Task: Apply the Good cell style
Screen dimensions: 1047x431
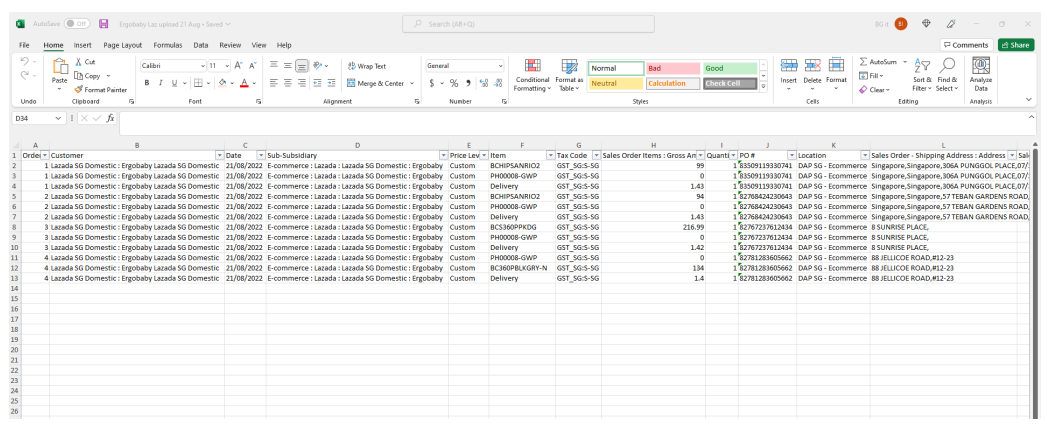Action: [x=730, y=68]
